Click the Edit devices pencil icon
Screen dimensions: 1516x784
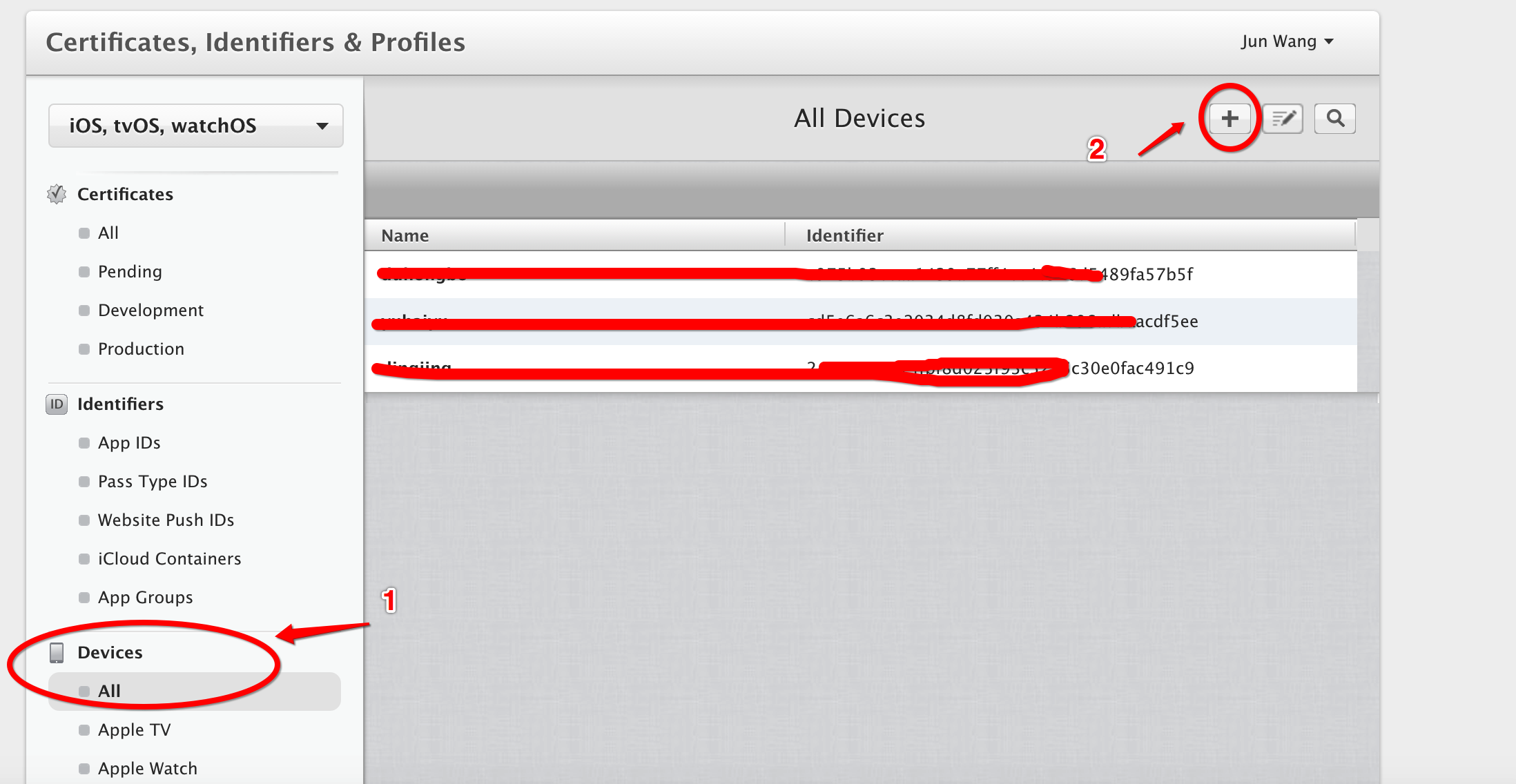tap(1284, 119)
